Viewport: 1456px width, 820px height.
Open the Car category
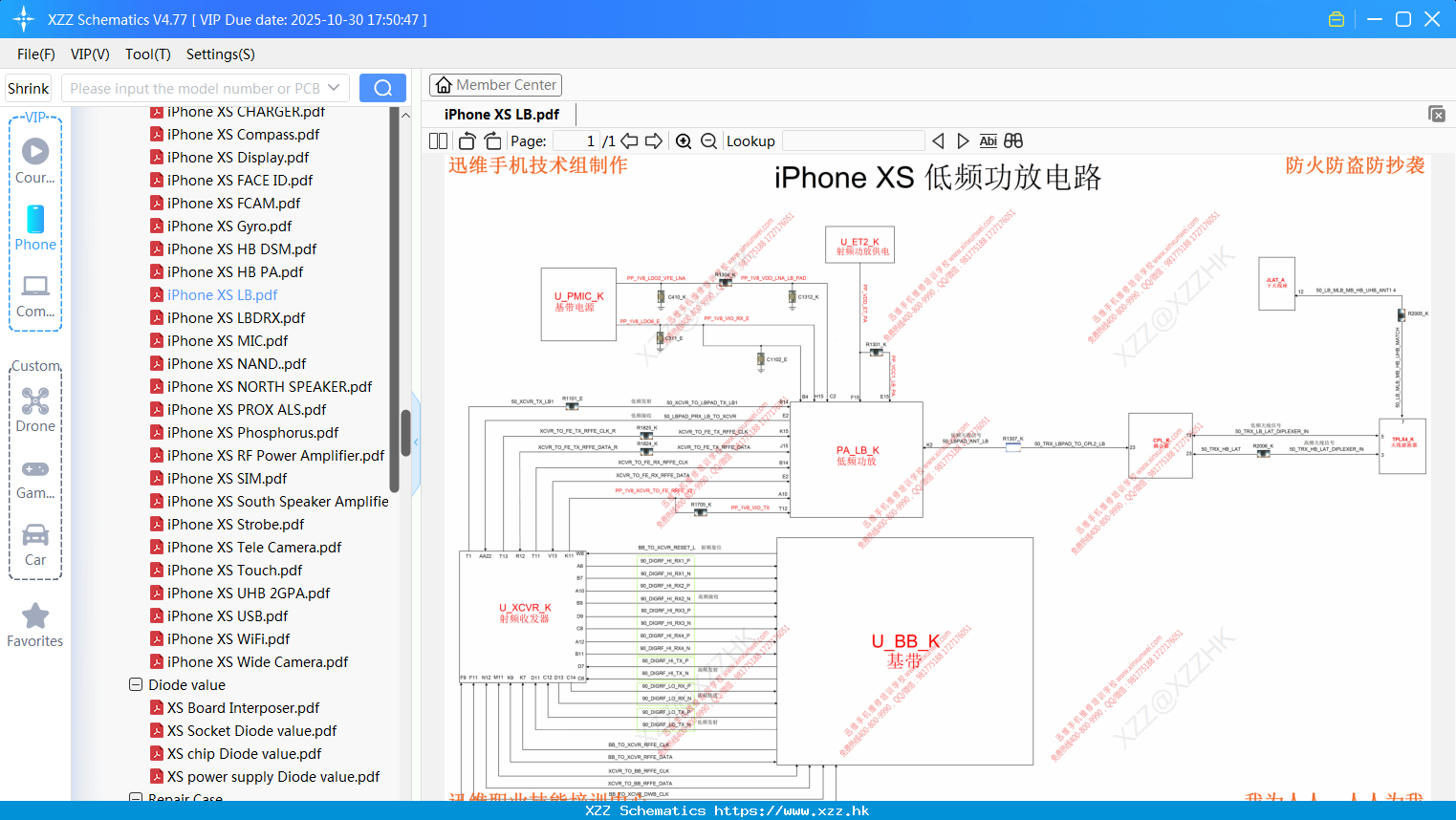coord(35,544)
